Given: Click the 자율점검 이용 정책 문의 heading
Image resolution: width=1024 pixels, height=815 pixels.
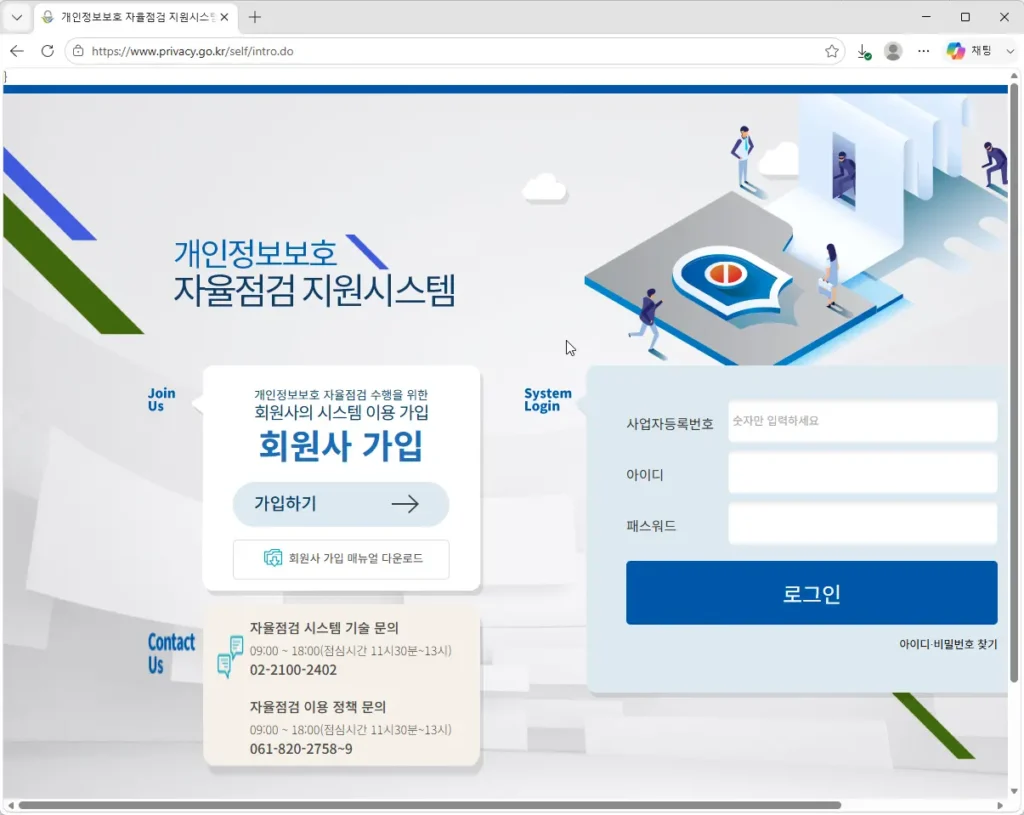Looking at the screenshot, I should point(317,707).
